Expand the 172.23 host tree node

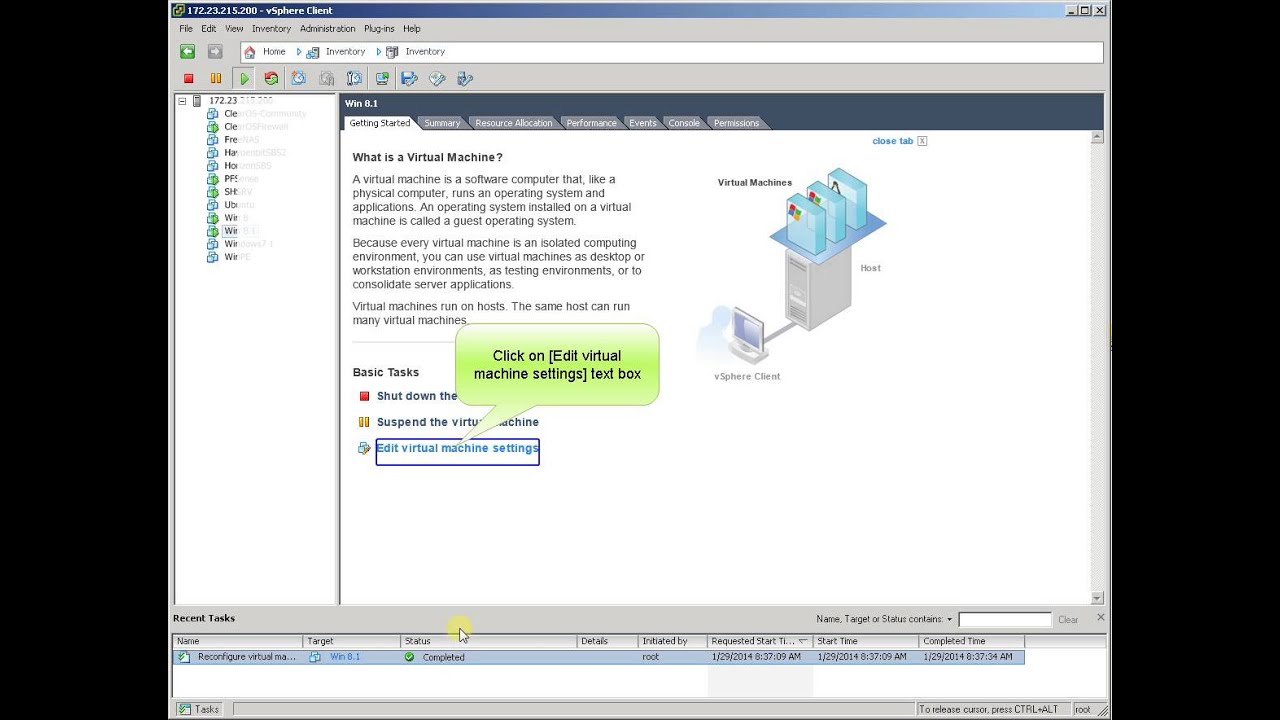click(x=181, y=100)
